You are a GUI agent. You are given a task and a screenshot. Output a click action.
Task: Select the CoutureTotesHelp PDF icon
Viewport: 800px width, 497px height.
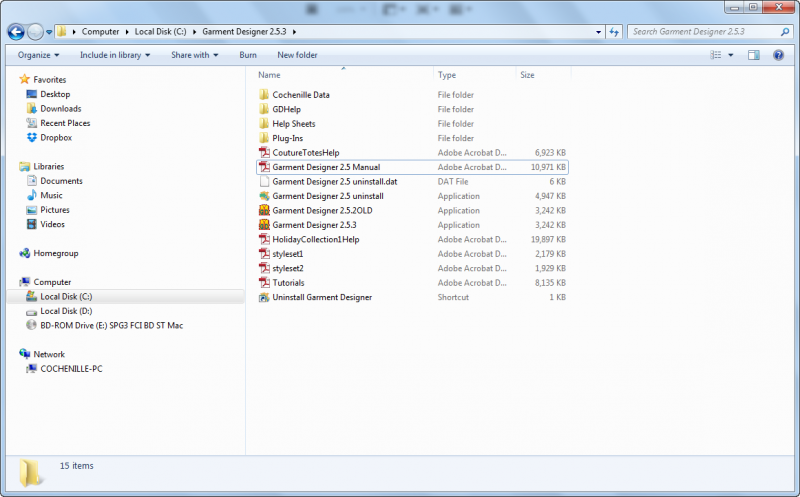[x=264, y=152]
